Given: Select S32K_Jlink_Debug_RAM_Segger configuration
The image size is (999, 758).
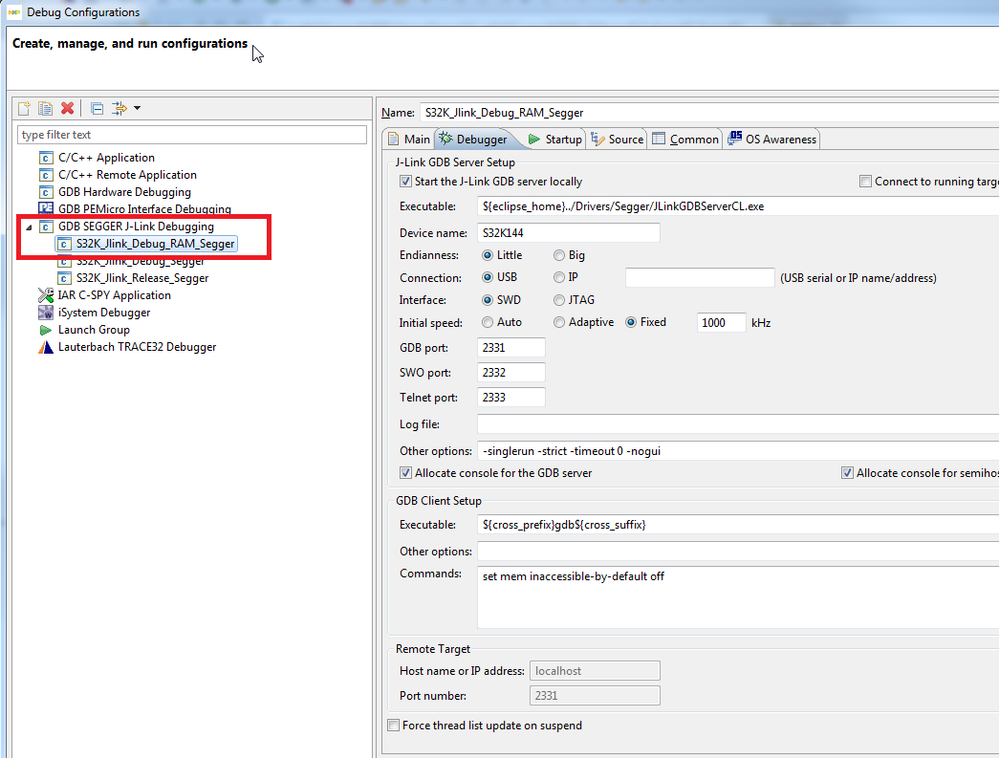Looking at the screenshot, I should point(155,243).
